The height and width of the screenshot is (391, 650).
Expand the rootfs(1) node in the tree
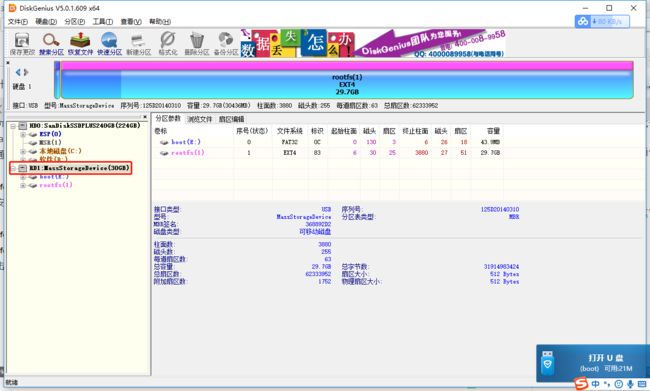[x=23, y=185]
